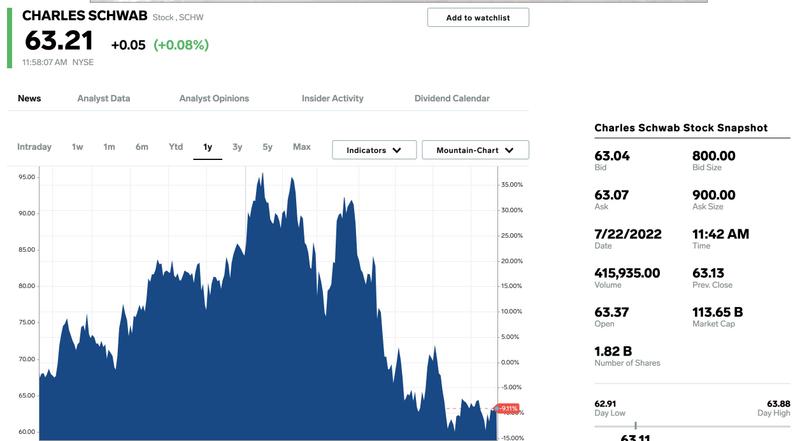Click the red -9.11% price marker
The width and height of the screenshot is (800, 441).
[x=507, y=408]
